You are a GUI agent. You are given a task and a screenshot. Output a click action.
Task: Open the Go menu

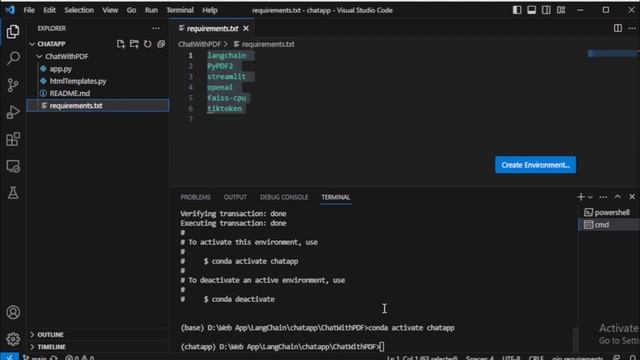pyautogui.click(x=131, y=10)
